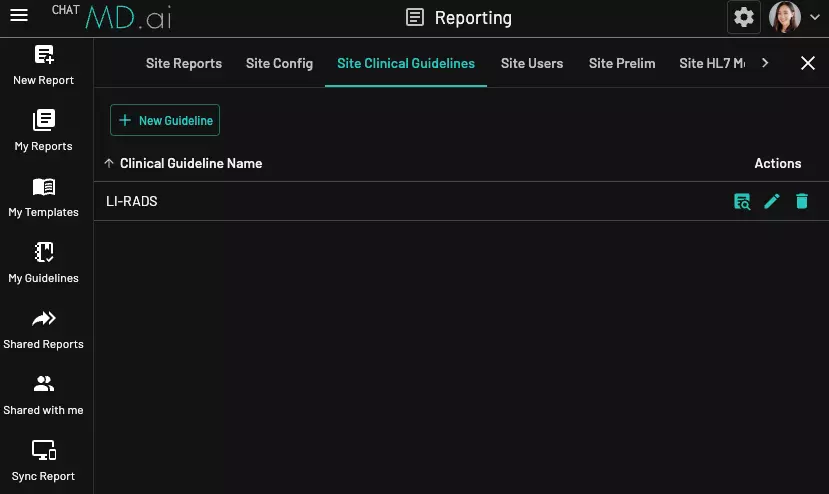This screenshot has height=494, width=829.
Task: Open the hamburger navigation menu
Action: pos(19,17)
